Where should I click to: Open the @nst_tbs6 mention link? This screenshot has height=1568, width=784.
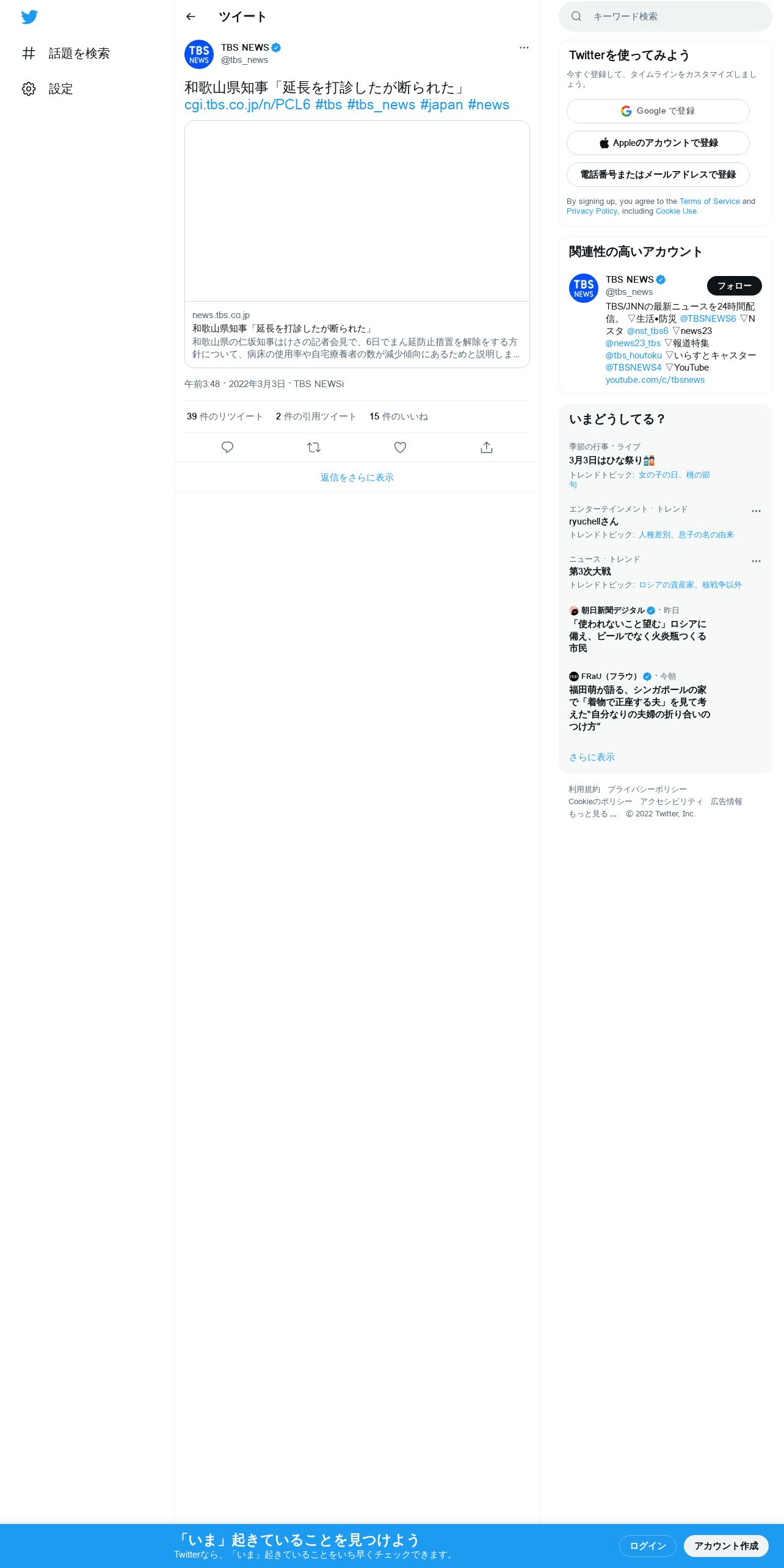click(648, 331)
